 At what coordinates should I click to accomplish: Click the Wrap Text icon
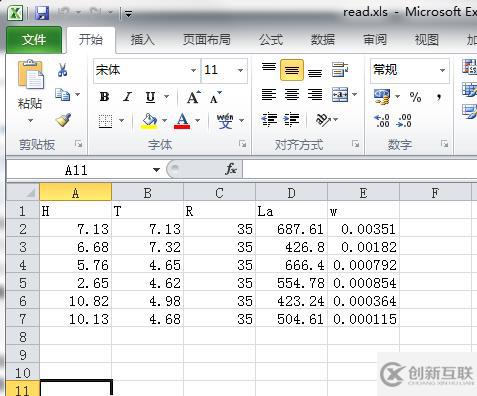[x=340, y=69]
